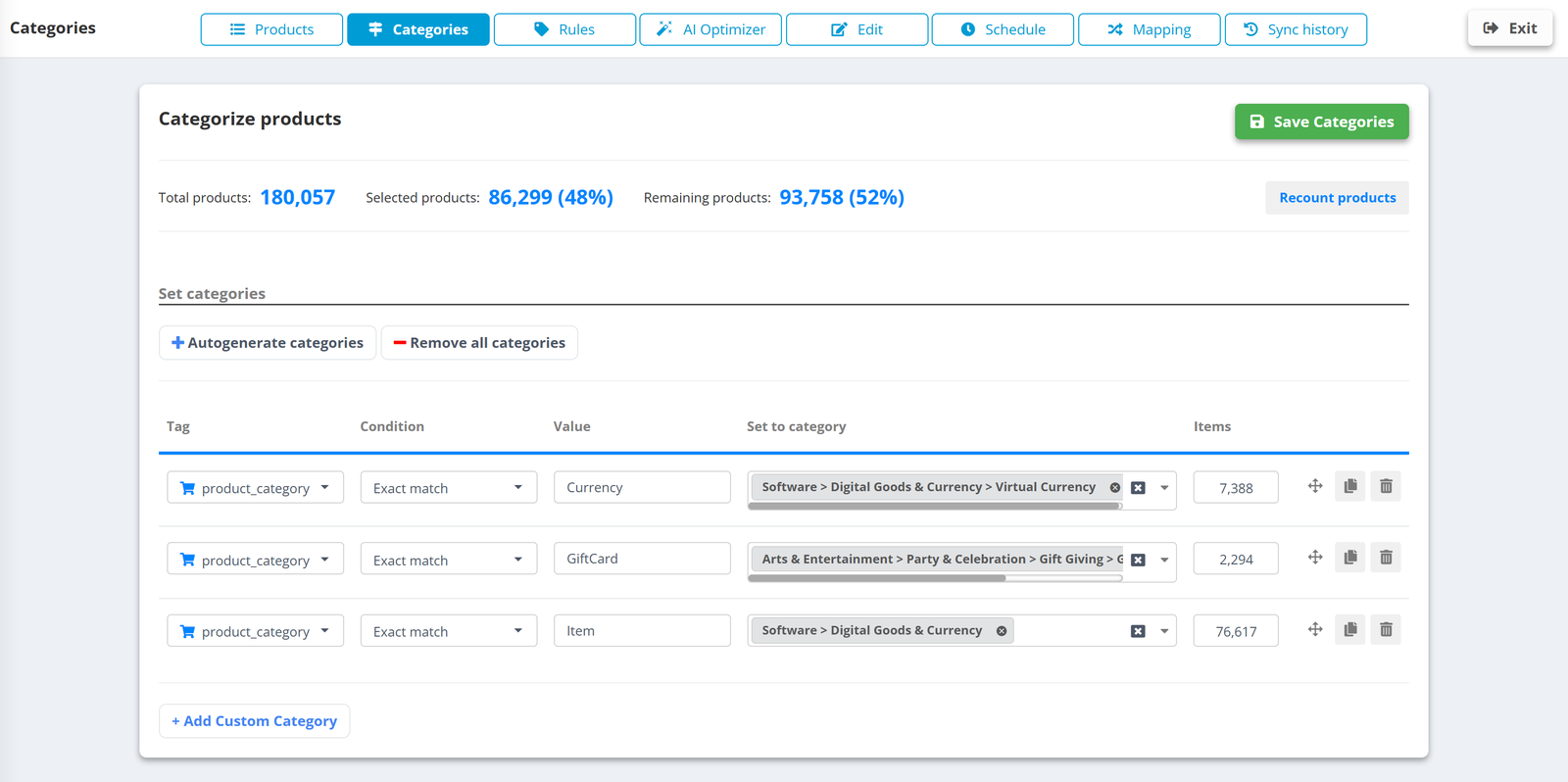This screenshot has height=782, width=1568.
Task: Open the Edit tab
Action: coord(857,29)
